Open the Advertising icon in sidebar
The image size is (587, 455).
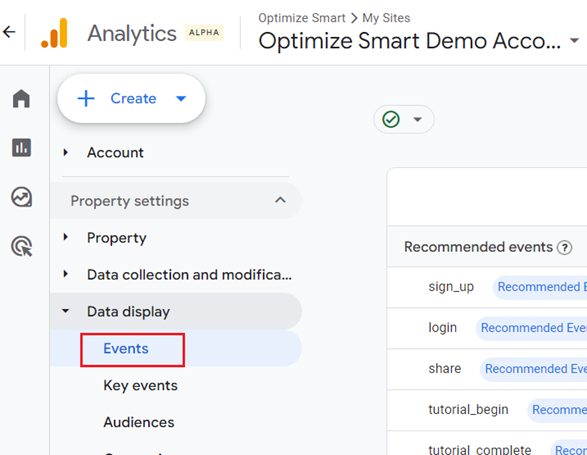[x=22, y=246]
